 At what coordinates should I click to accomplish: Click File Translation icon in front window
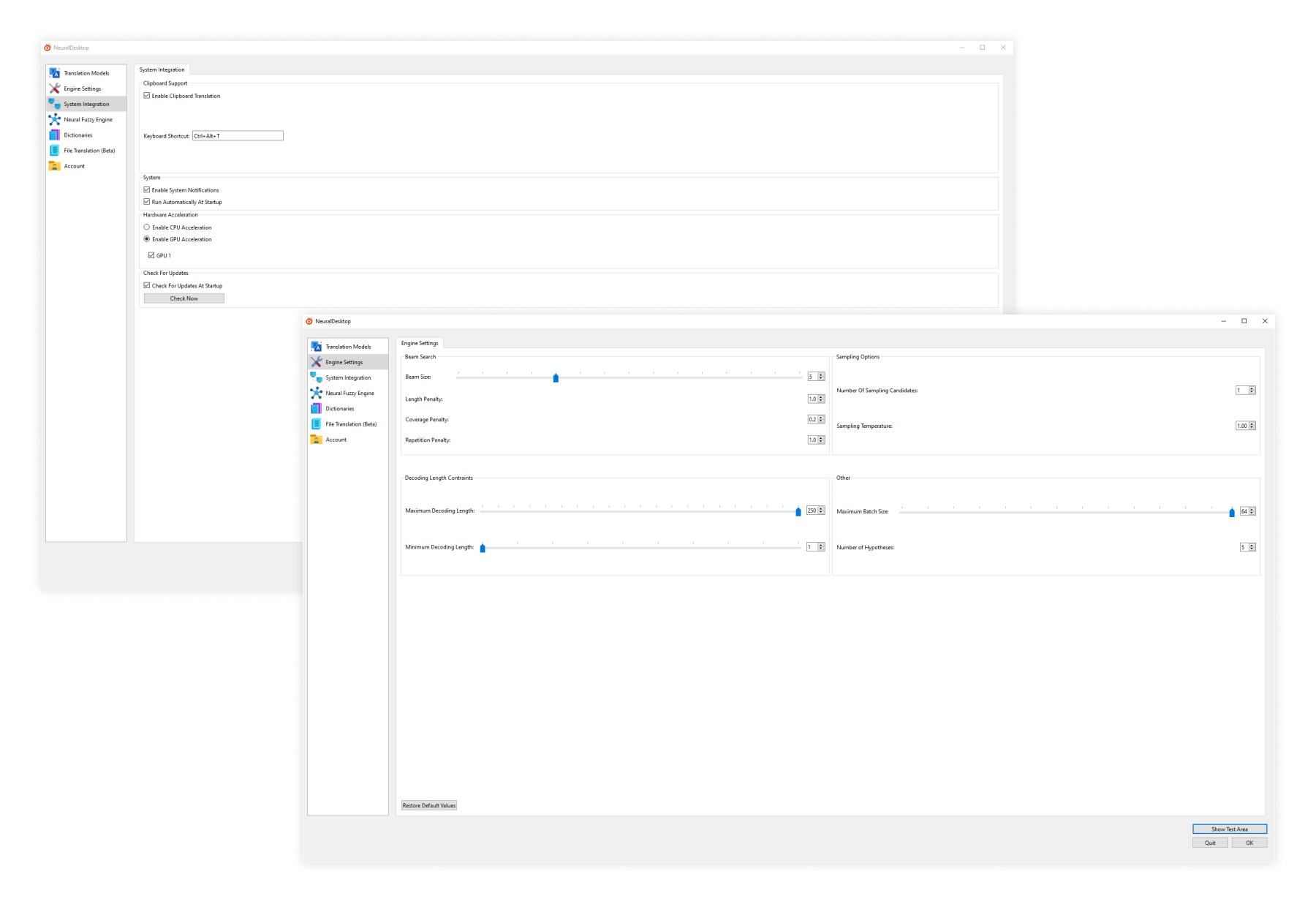pos(316,423)
